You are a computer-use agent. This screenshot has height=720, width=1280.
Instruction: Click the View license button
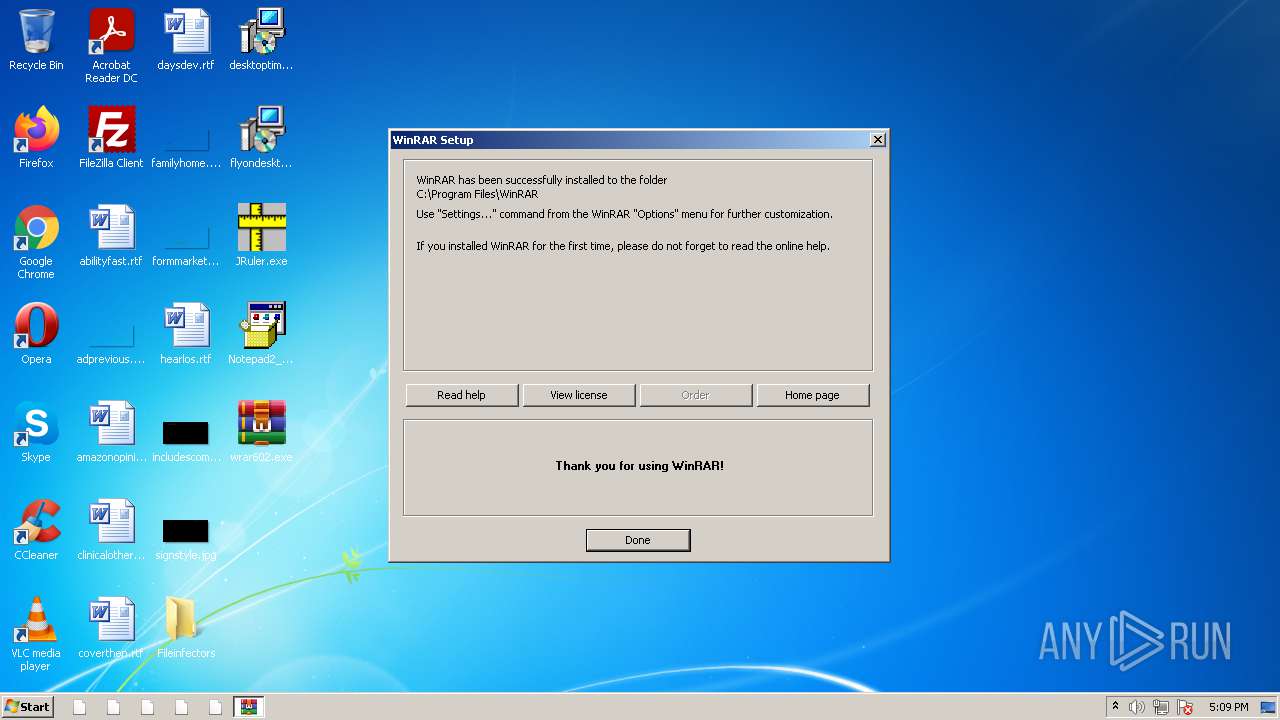578,395
